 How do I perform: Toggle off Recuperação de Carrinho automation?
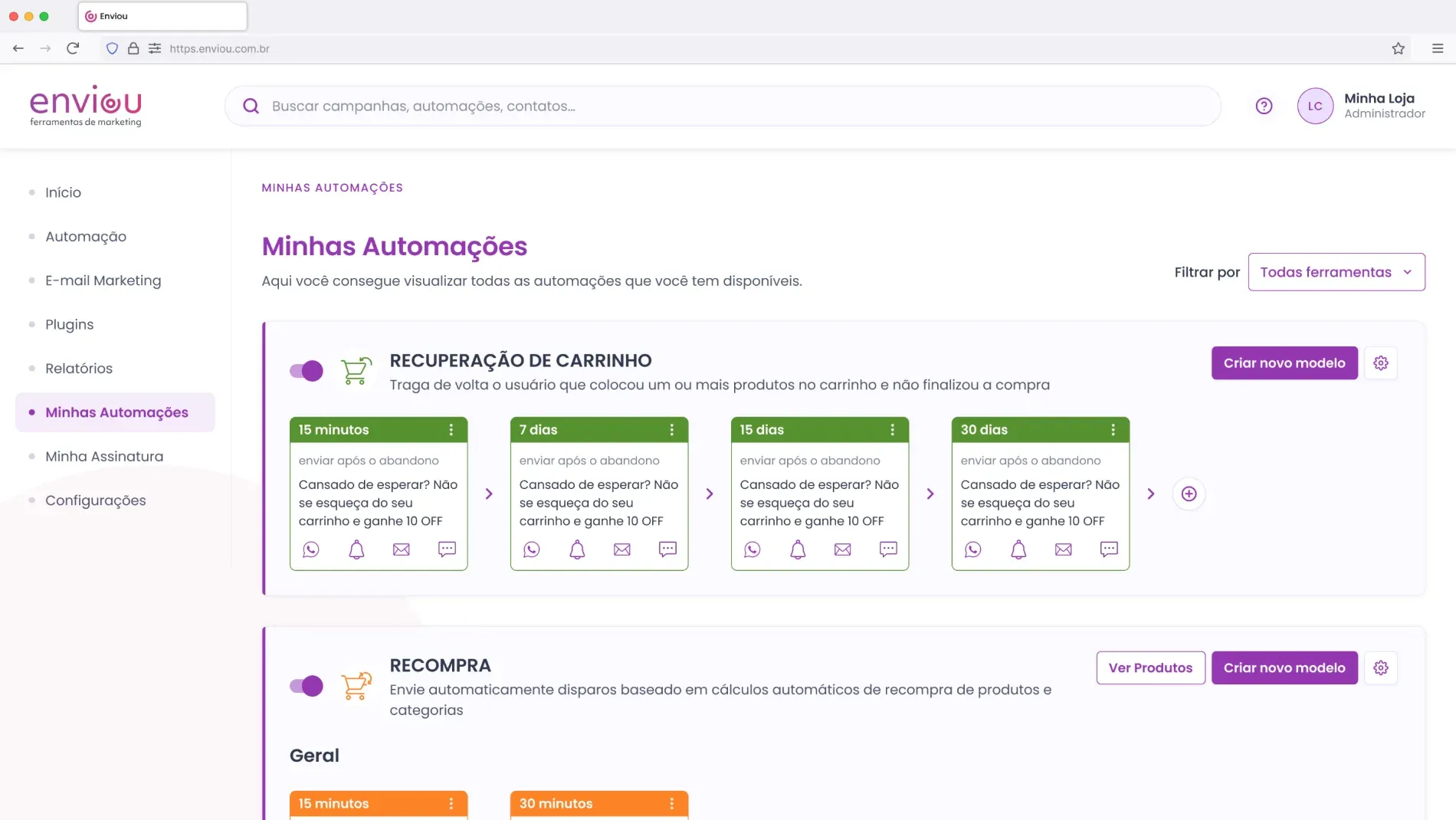(307, 371)
